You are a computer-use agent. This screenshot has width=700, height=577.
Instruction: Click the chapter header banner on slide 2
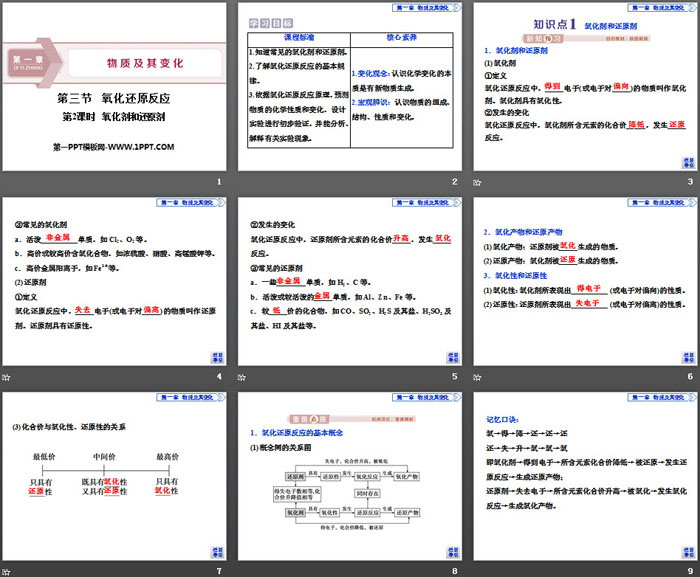pos(426,8)
